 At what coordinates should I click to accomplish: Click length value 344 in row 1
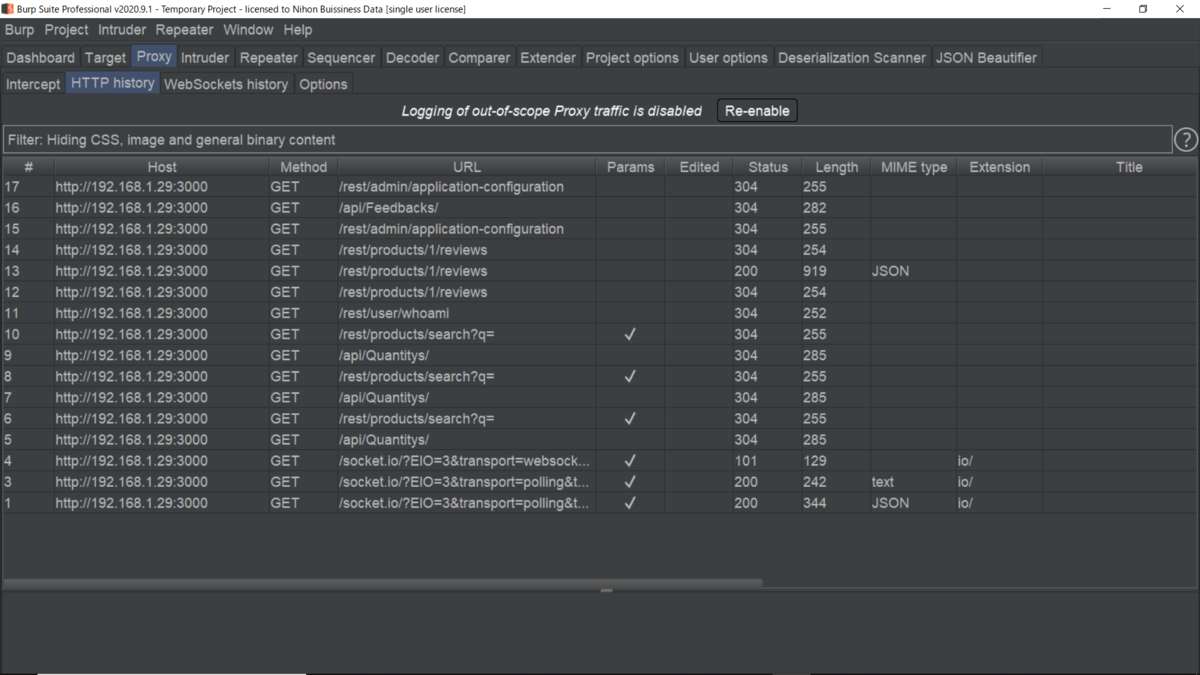click(815, 503)
